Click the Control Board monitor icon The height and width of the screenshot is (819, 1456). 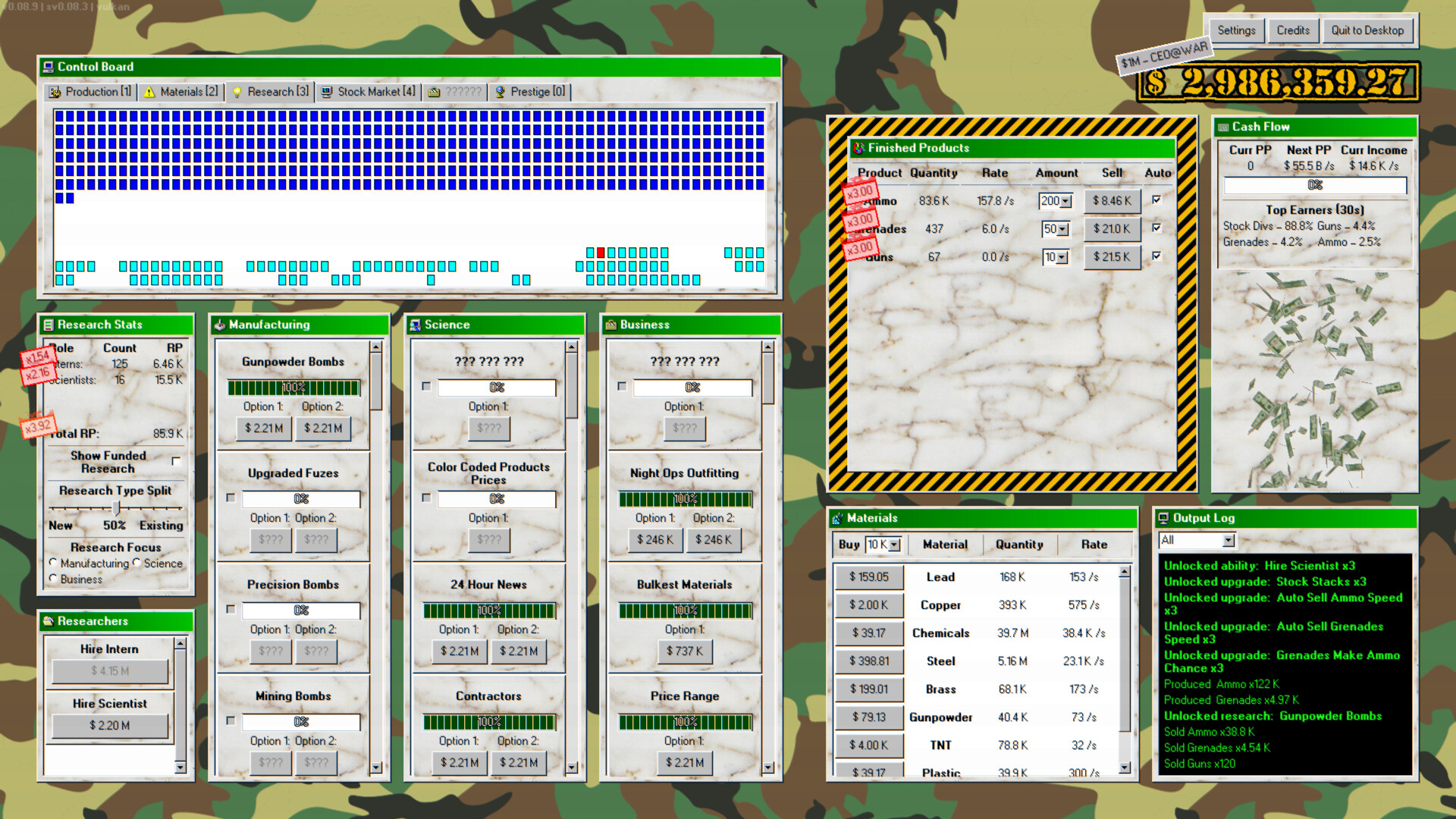49,67
